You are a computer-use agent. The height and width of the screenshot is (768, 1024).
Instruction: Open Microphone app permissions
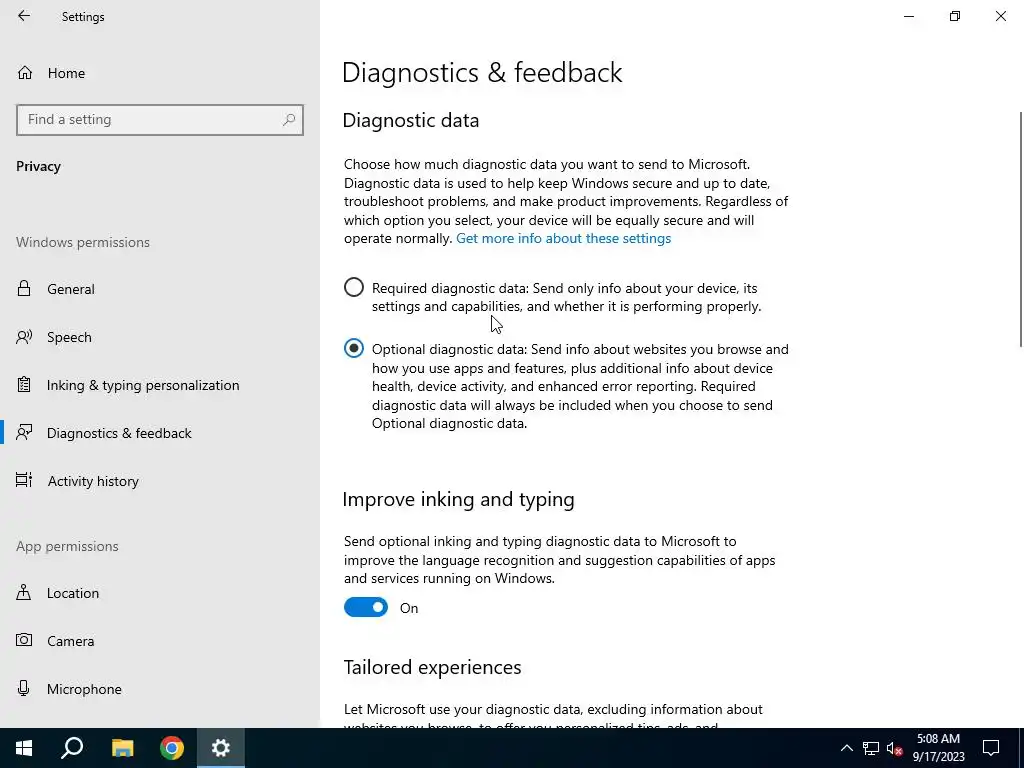[x=84, y=689]
